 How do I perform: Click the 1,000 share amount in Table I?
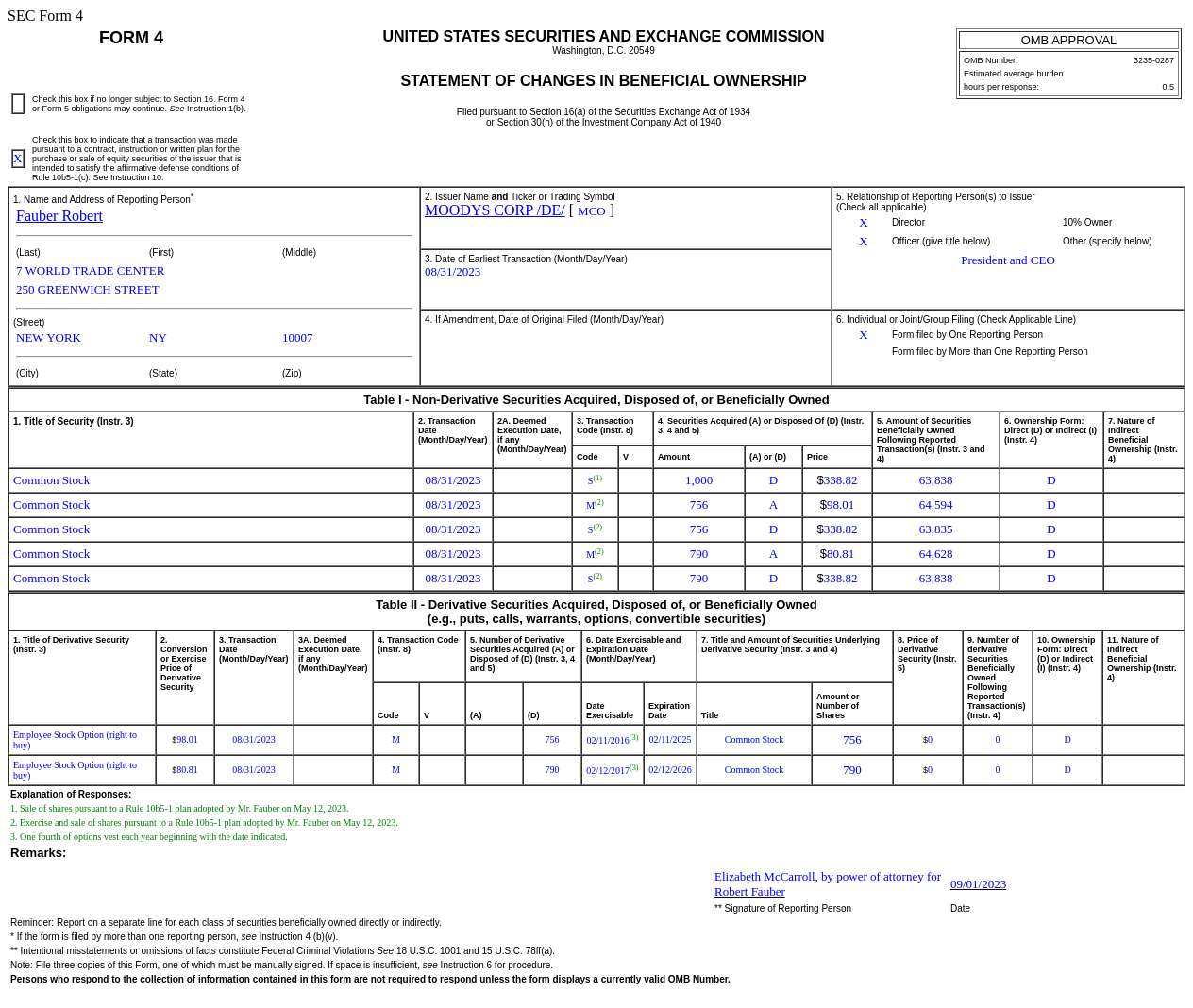click(x=698, y=480)
